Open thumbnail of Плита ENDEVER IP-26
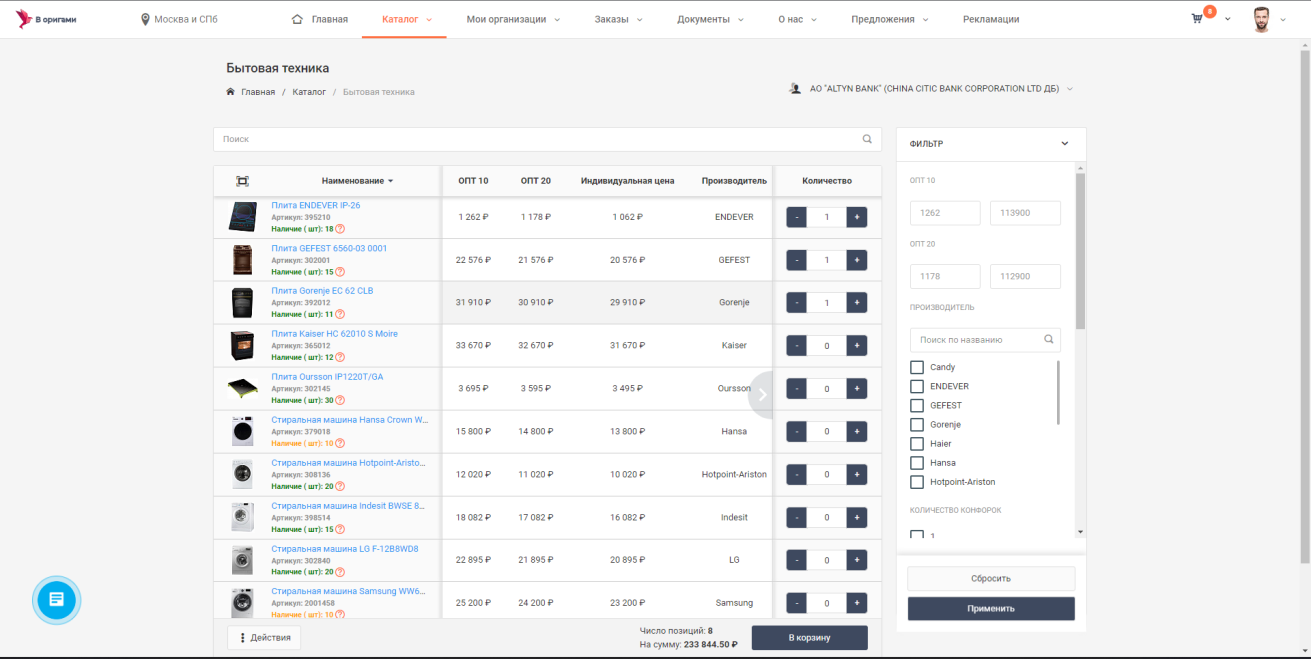The image size is (1311, 659). click(242, 217)
